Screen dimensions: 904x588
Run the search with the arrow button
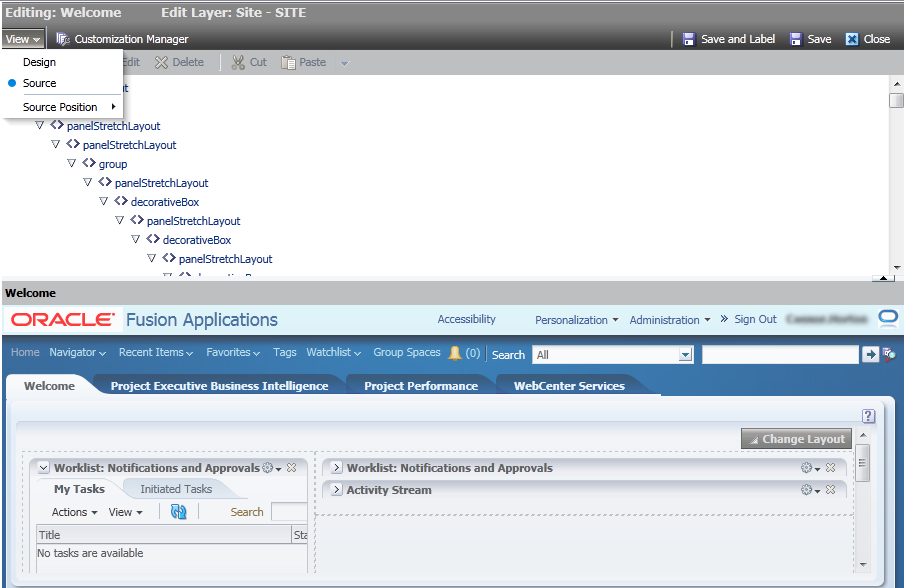click(870, 355)
